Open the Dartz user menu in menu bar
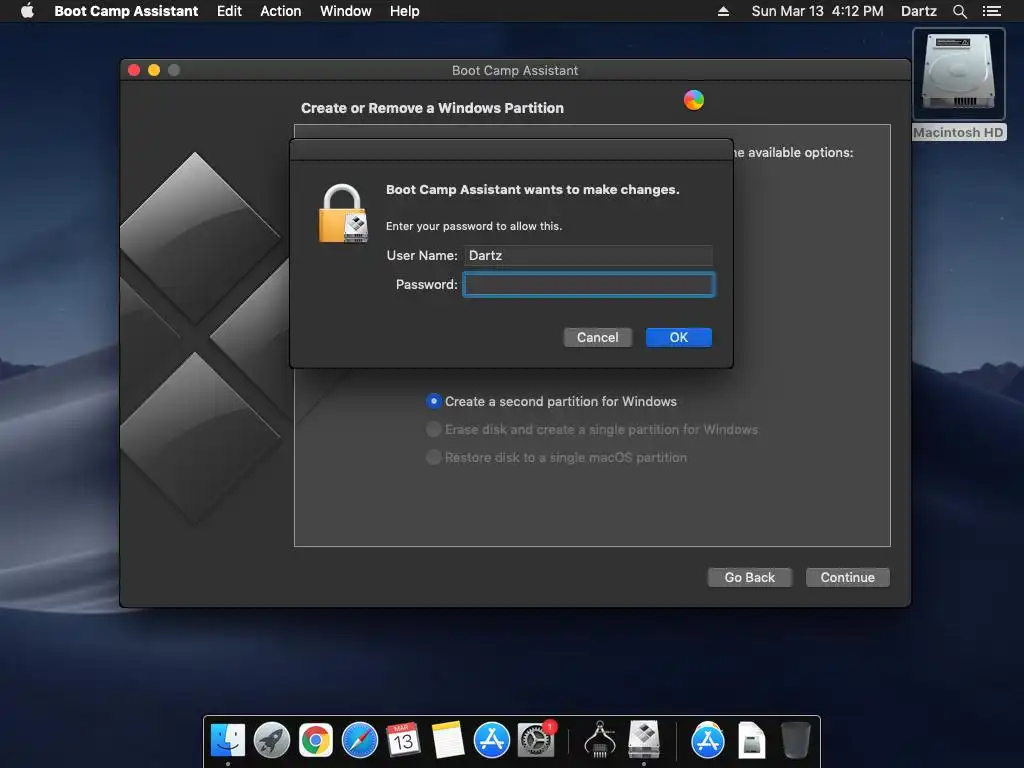Viewport: 1024px width, 768px height. tap(918, 11)
